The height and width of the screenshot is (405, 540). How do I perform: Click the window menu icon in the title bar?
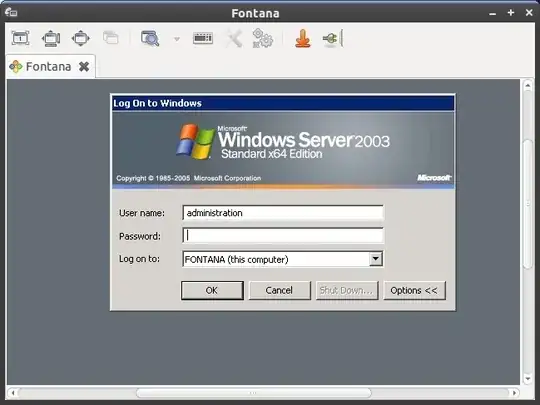click(11, 12)
